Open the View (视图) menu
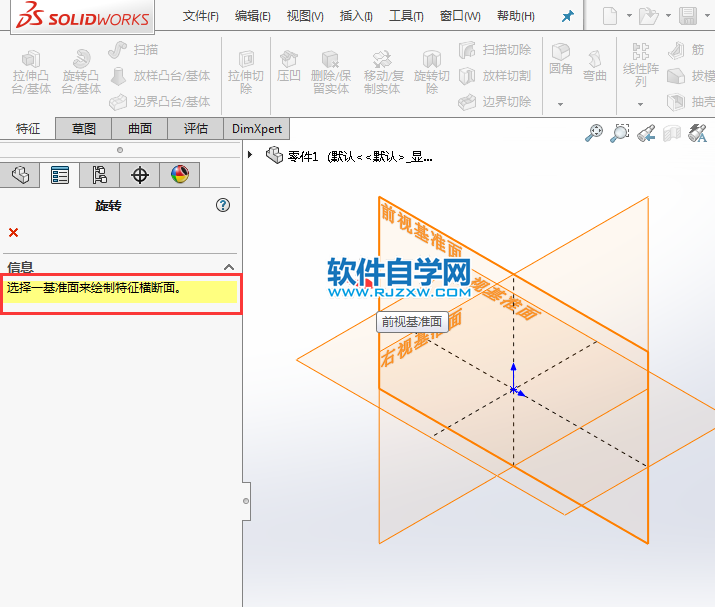Screen dimensions: 715x607 click(x=305, y=16)
